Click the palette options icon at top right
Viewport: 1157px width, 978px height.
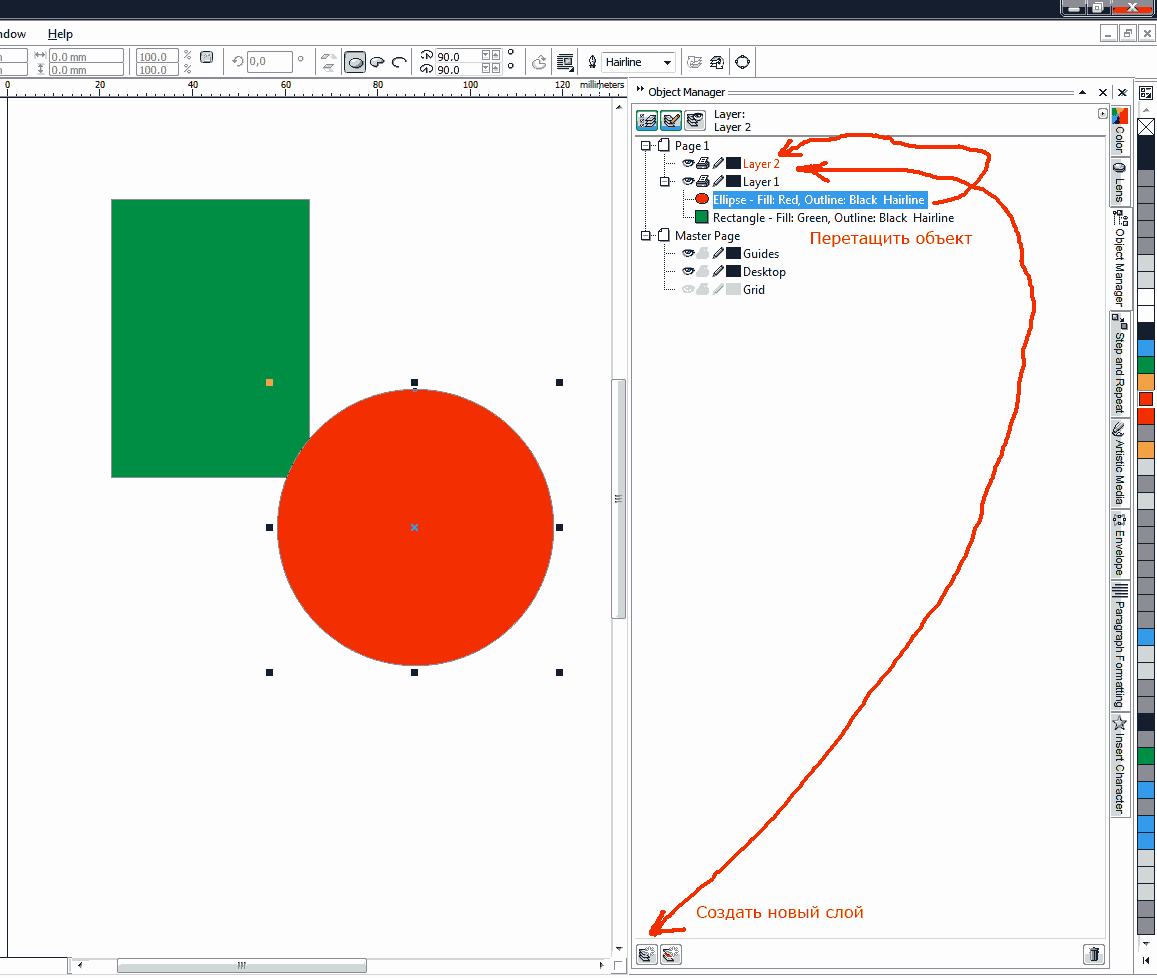point(1146,93)
